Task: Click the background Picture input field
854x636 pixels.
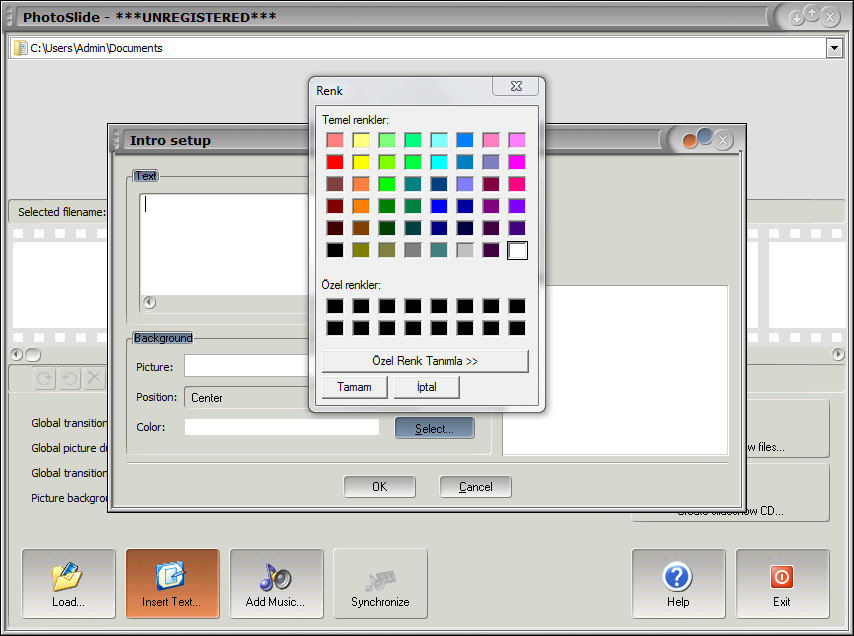Action: tap(247, 366)
